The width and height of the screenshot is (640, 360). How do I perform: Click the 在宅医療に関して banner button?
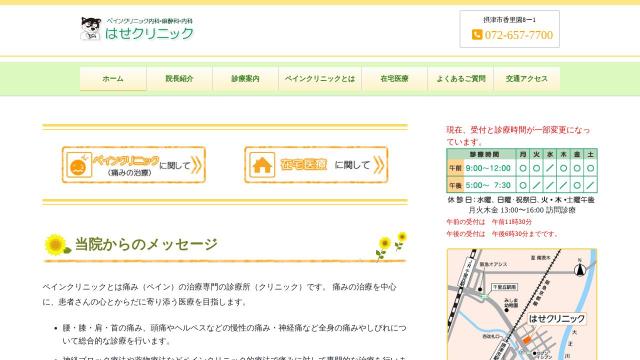pos(316,165)
